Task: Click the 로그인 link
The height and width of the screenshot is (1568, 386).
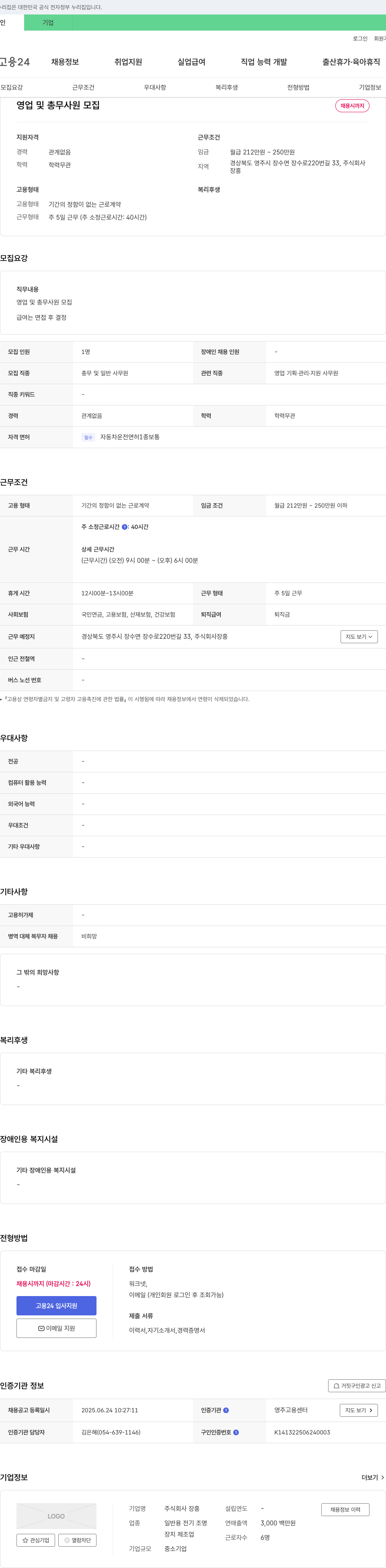Action: pos(360,38)
